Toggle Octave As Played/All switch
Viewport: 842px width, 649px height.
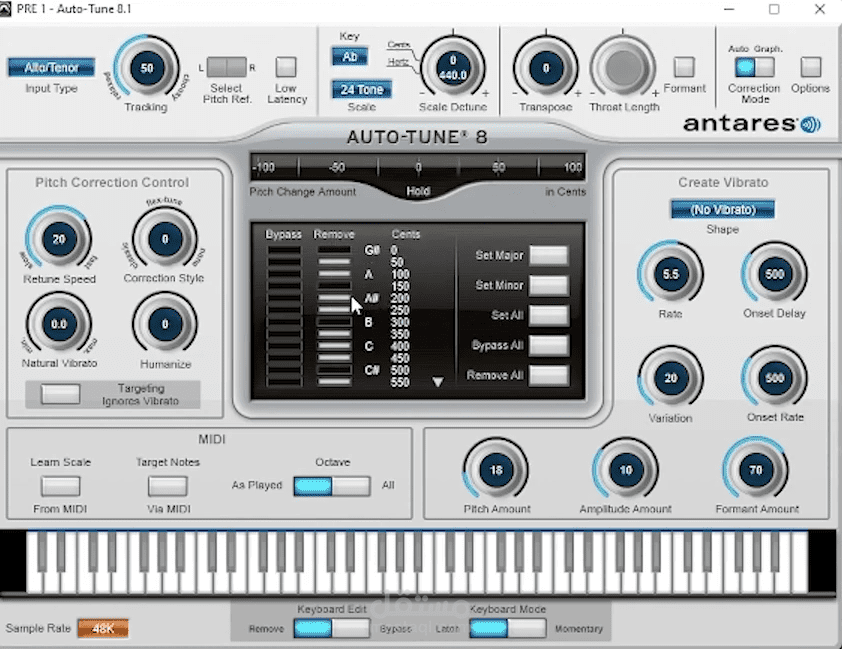point(332,486)
